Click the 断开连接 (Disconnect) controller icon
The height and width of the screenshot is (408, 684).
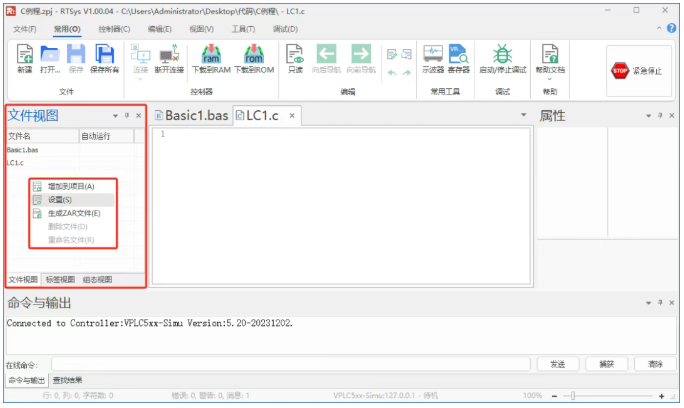(169, 58)
